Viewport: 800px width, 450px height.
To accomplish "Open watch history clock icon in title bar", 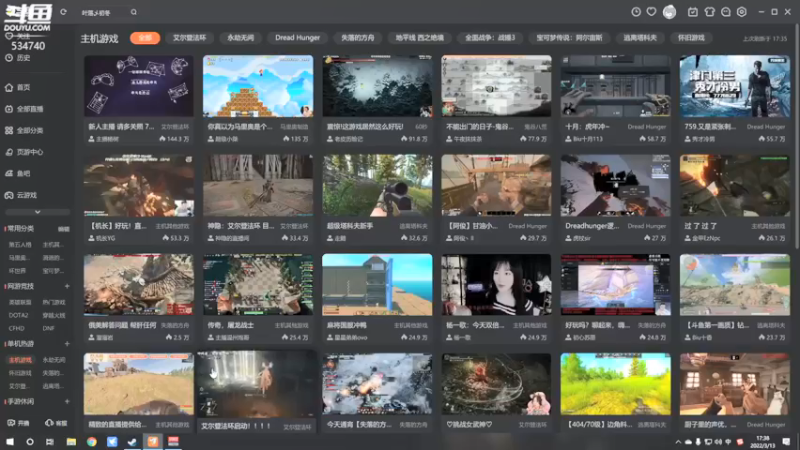I will coord(636,12).
